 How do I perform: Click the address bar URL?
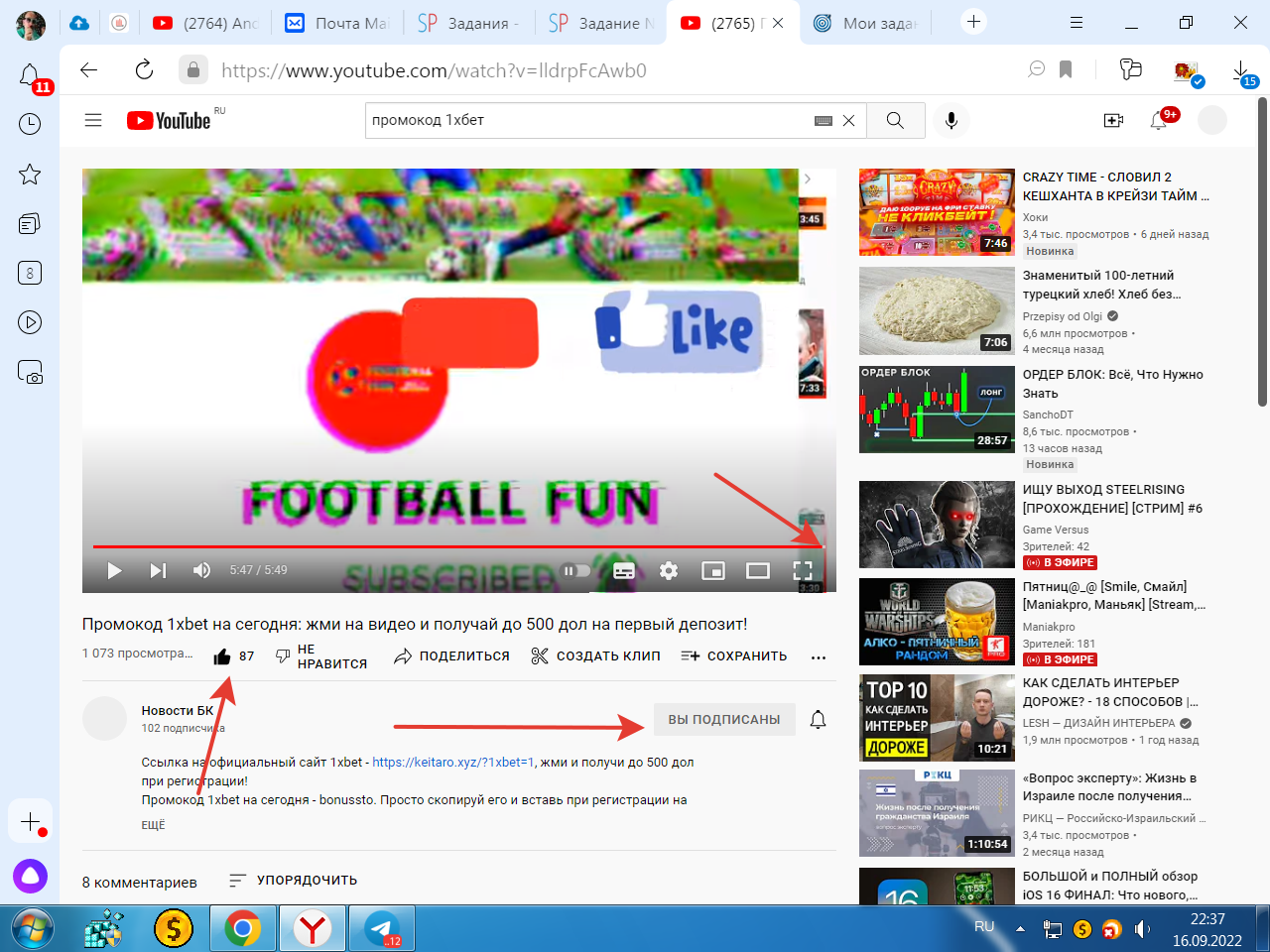(434, 70)
